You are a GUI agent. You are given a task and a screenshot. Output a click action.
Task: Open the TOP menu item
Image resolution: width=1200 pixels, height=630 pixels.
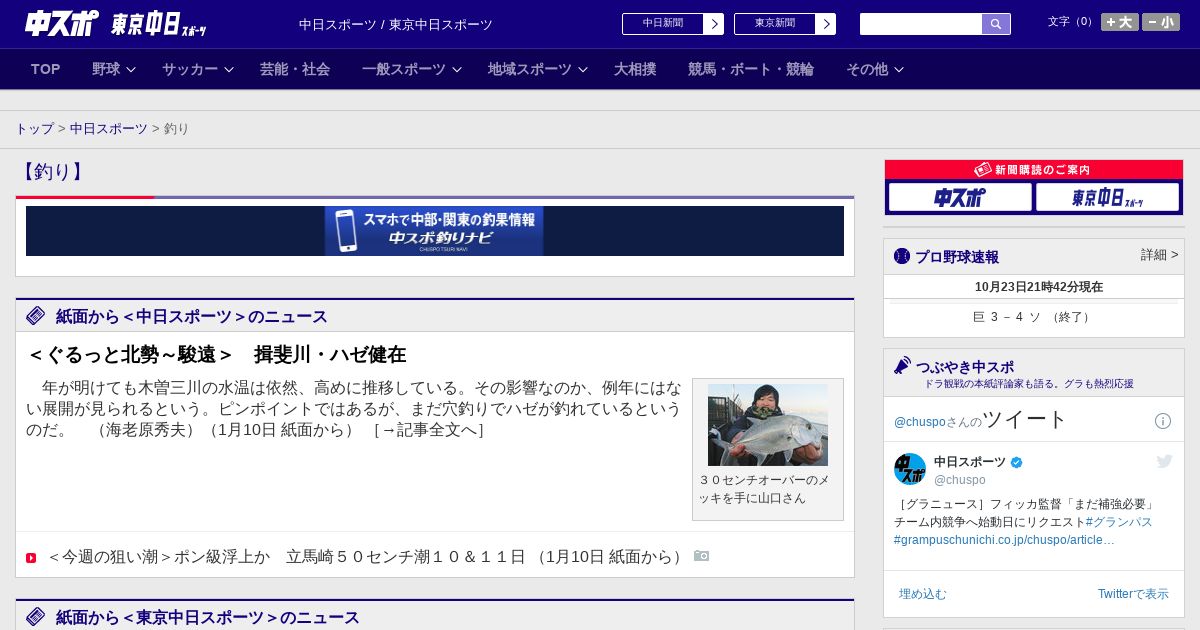pyautogui.click(x=46, y=69)
